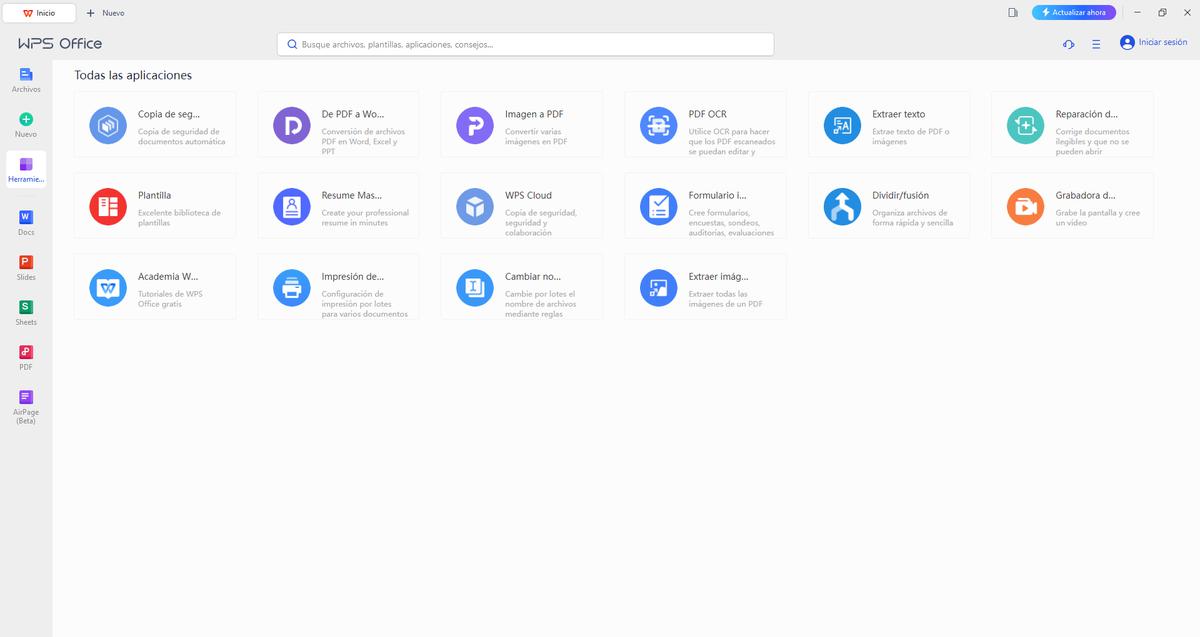Click the Reparación de documentos icon
1200x637 pixels.
pos(1025,125)
